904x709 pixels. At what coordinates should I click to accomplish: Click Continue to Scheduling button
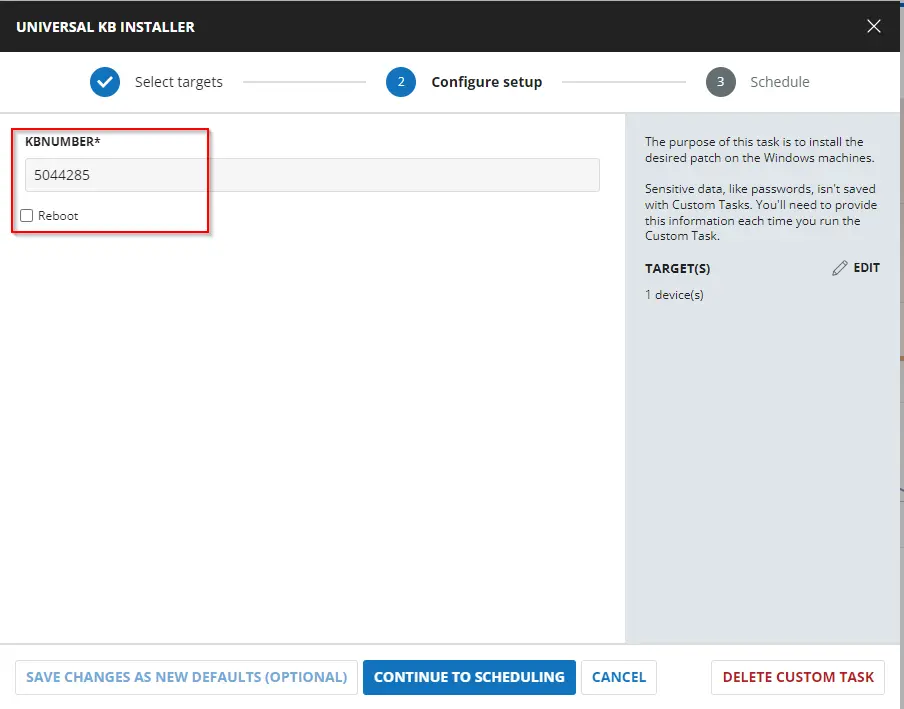tap(469, 677)
